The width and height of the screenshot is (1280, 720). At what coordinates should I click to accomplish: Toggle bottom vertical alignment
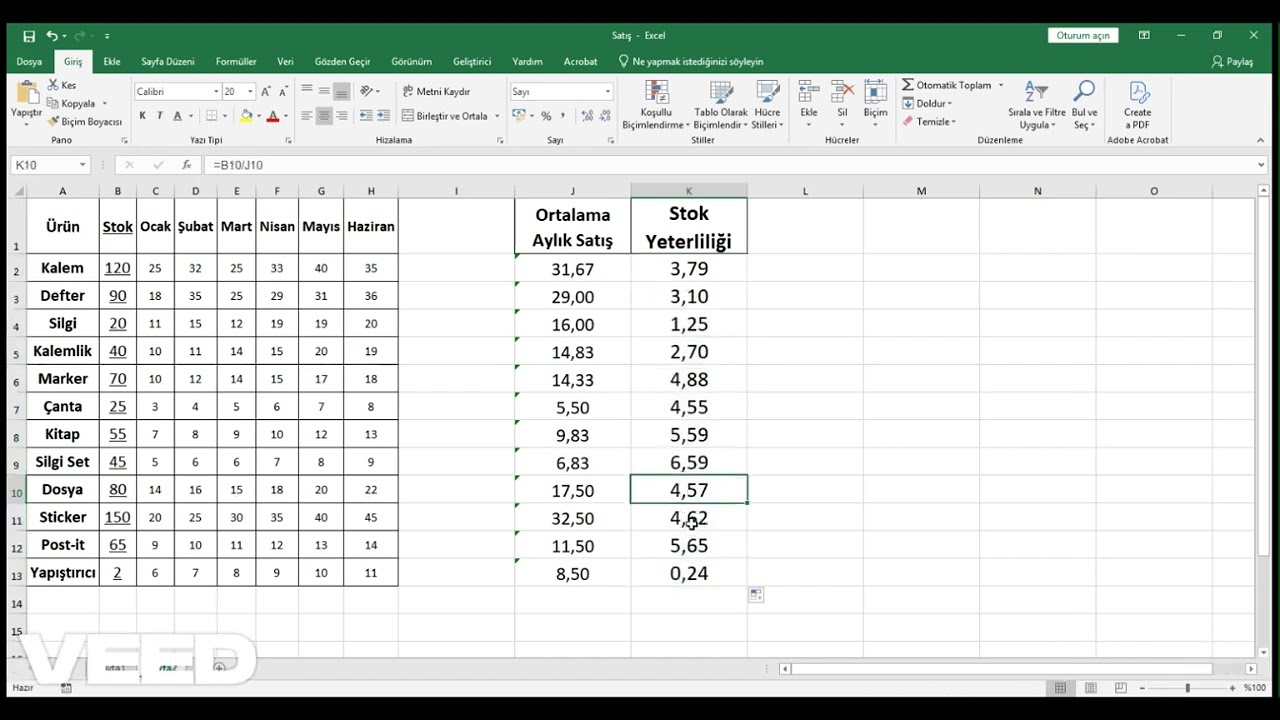pos(341,91)
